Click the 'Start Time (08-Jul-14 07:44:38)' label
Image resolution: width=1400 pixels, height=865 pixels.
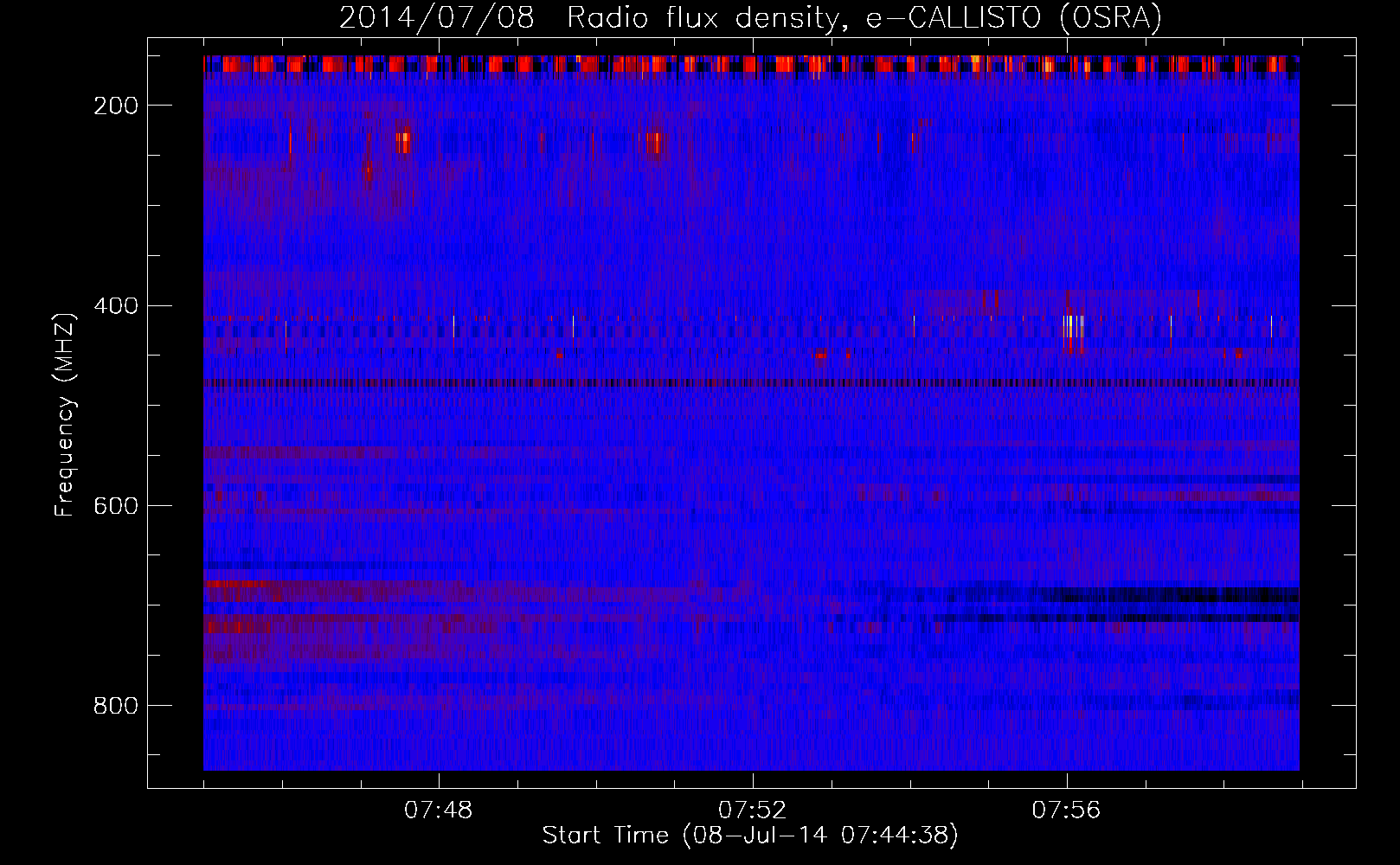click(x=750, y=836)
